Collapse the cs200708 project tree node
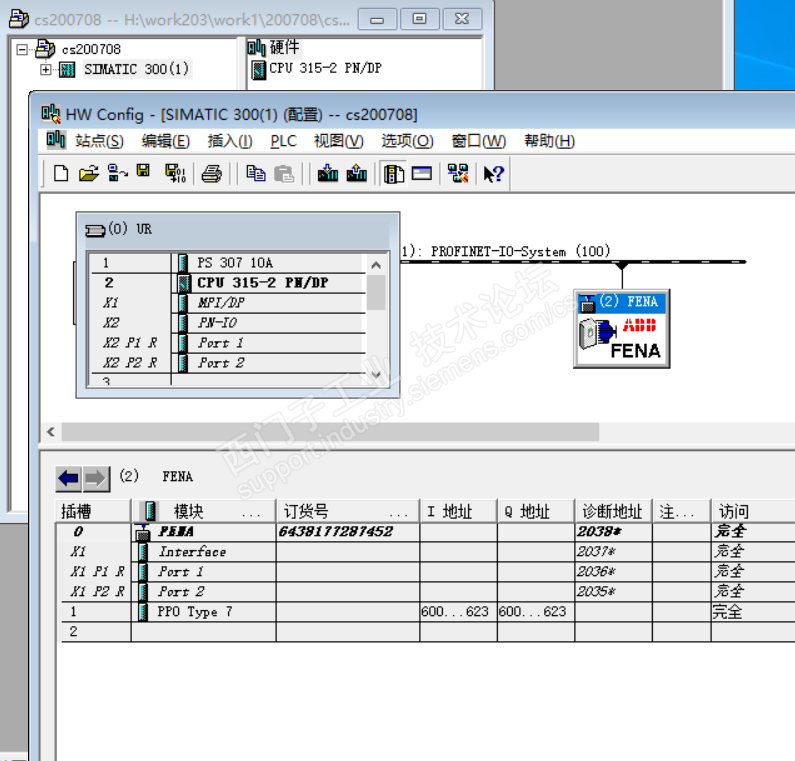The width and height of the screenshot is (795, 761). click(22, 49)
